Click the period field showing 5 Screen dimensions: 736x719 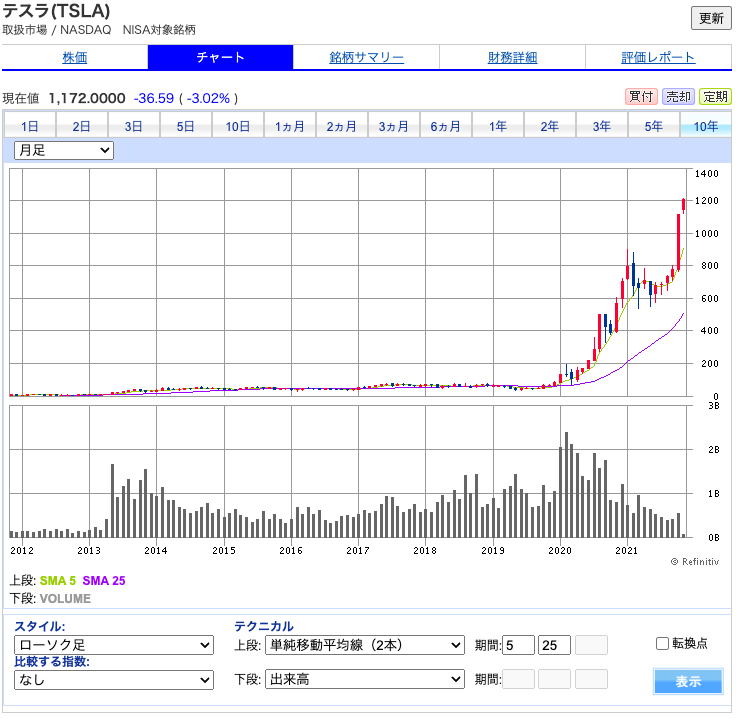[x=519, y=645]
